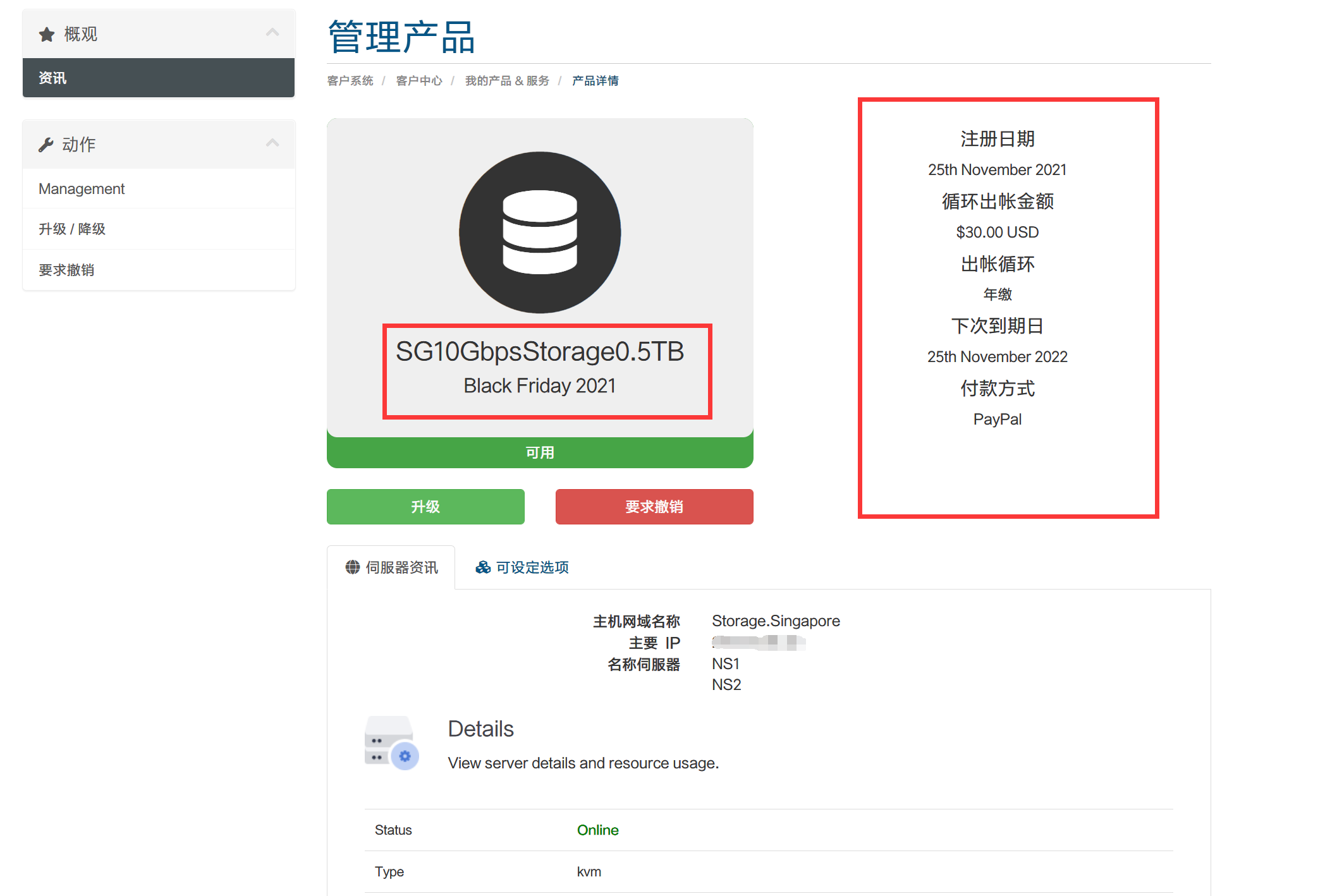Switch to the 可设定选项 tab
Screen dimensions: 1337x896
pyautogui.click(x=522, y=567)
